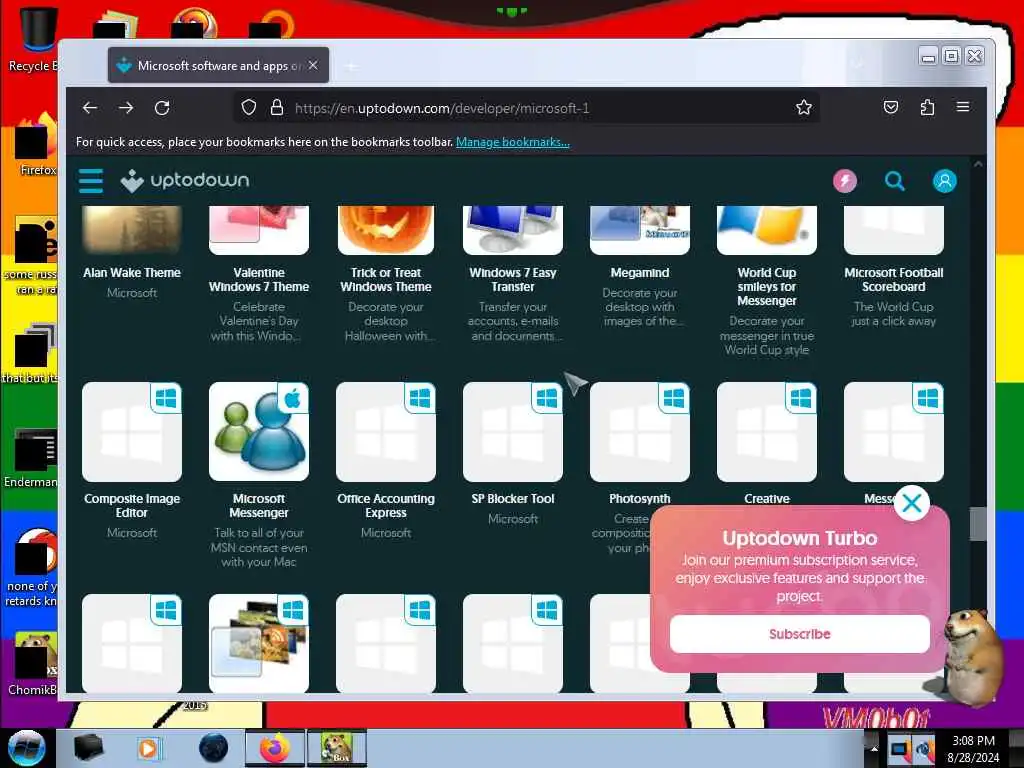The width and height of the screenshot is (1024, 768).
Task: Open a new browser tab
Action: coord(351,66)
